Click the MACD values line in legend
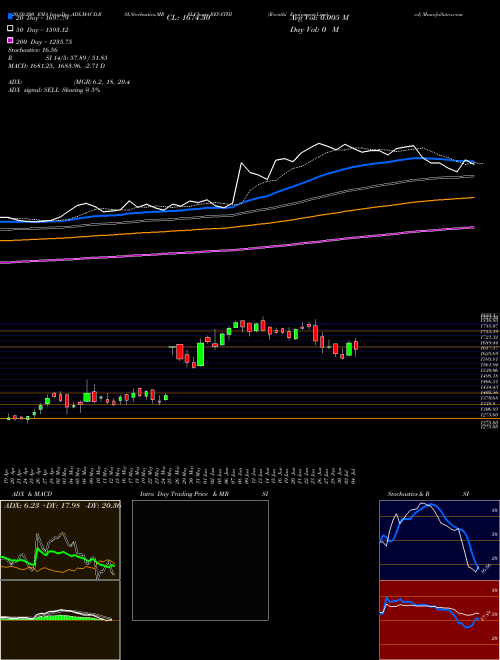The width and height of the screenshot is (500, 660). pos(56,66)
